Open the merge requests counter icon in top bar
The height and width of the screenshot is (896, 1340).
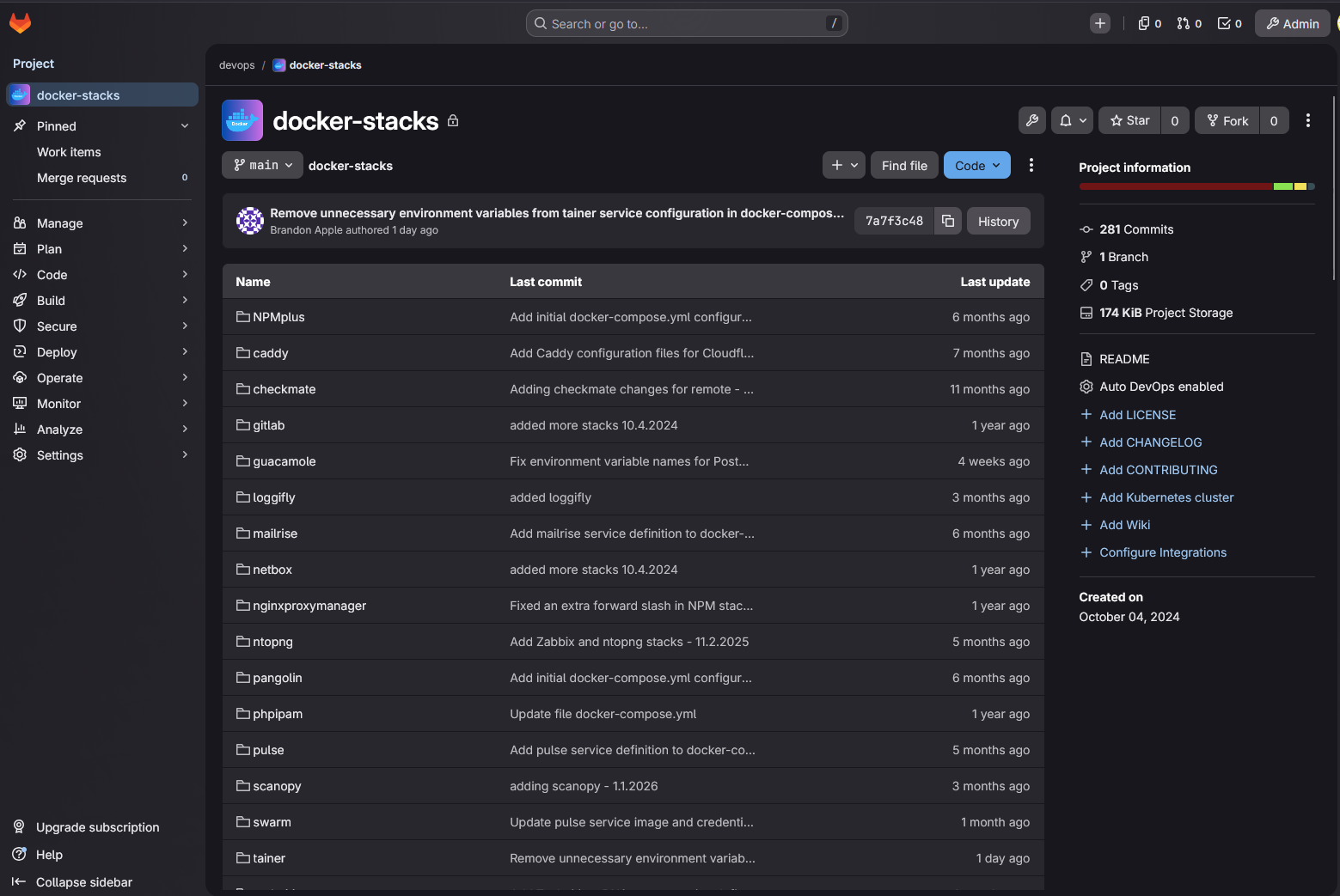pyautogui.click(x=1190, y=23)
